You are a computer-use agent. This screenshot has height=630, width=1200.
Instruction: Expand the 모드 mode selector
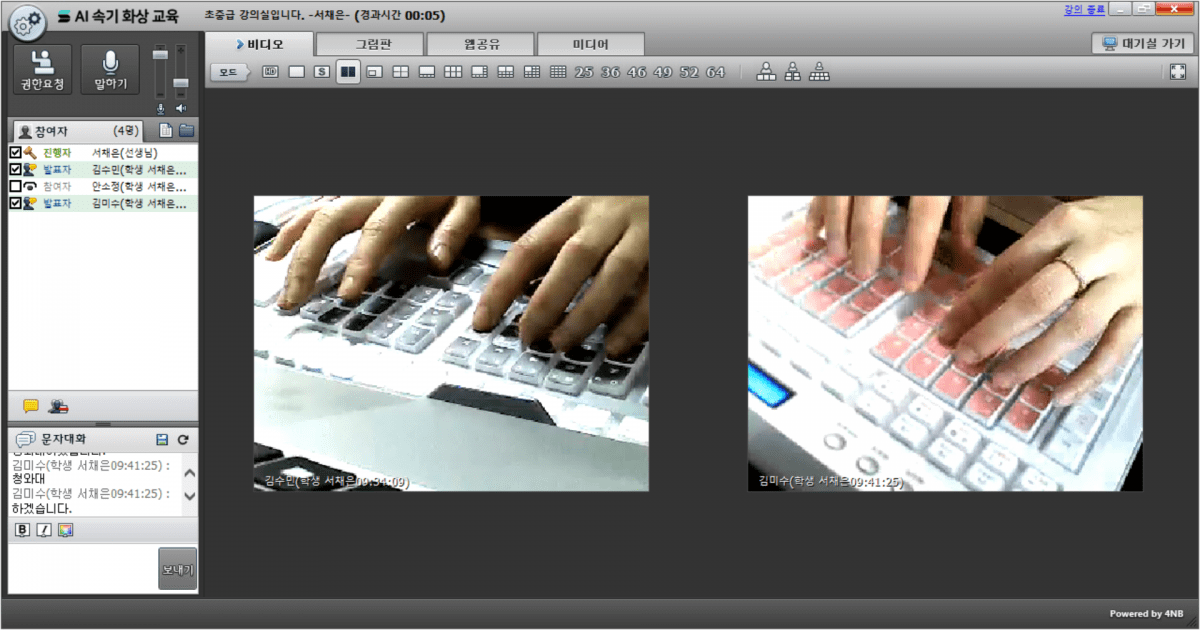(x=232, y=72)
